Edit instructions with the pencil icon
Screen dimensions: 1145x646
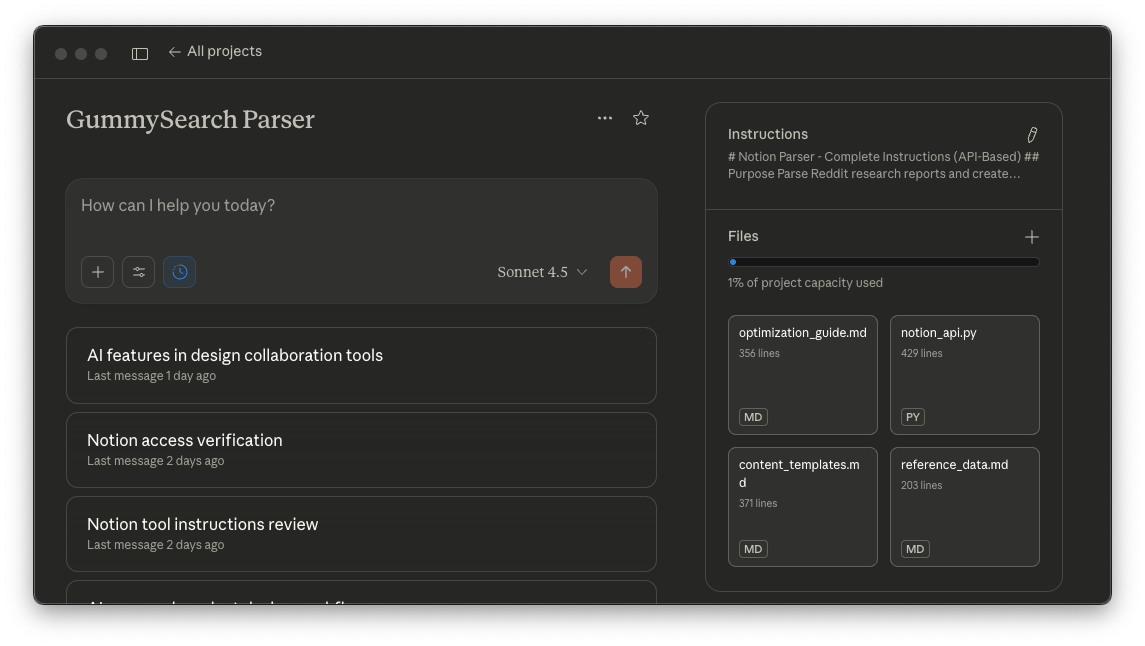tap(1032, 134)
